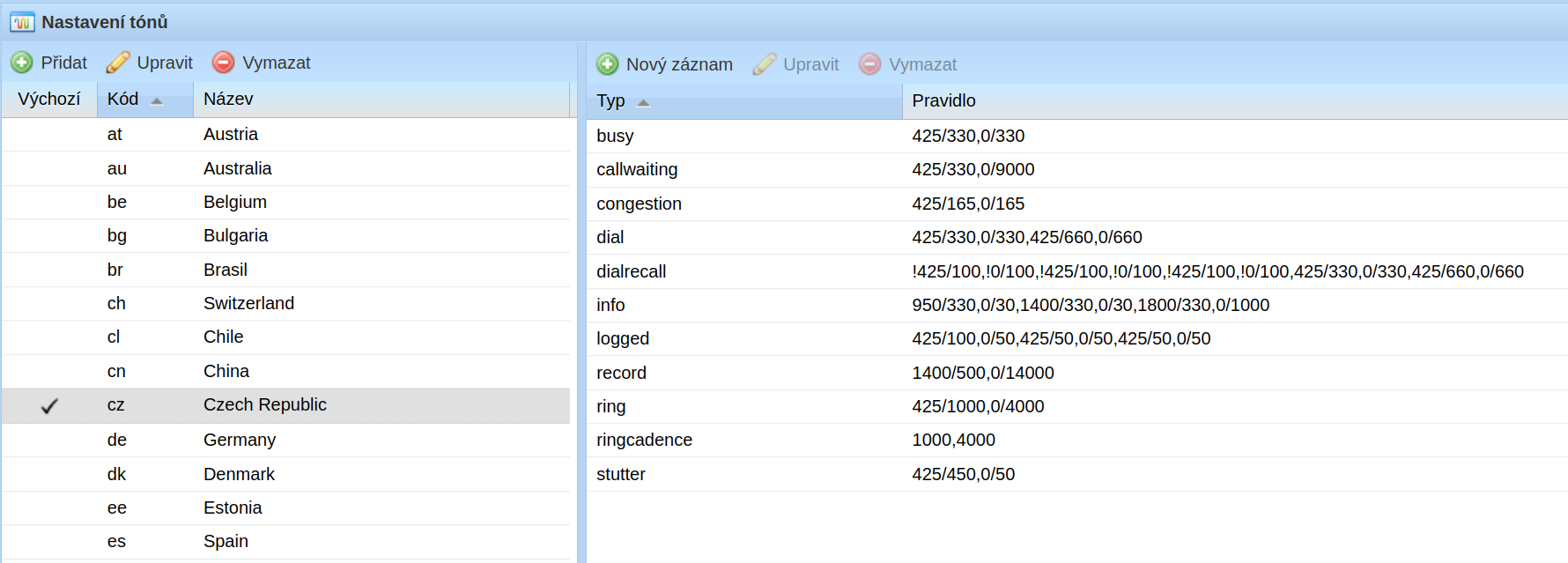Click the Upravit label in country toolbar

click(165, 63)
